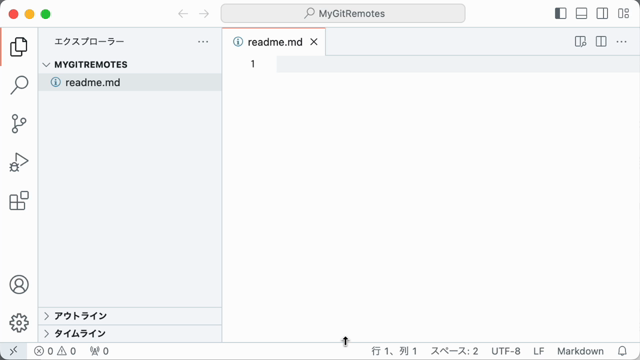
Task: Open the Search view in activity bar
Action: 19,85
